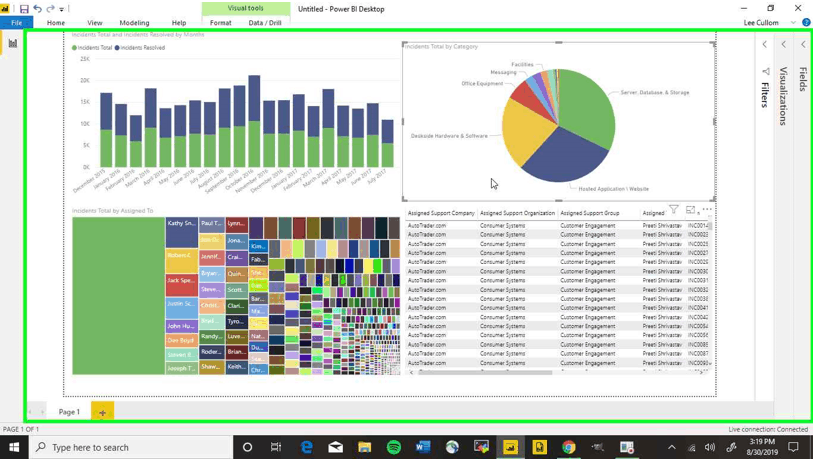
Task: Click the table's vertical scrollbar
Action: coord(710,225)
